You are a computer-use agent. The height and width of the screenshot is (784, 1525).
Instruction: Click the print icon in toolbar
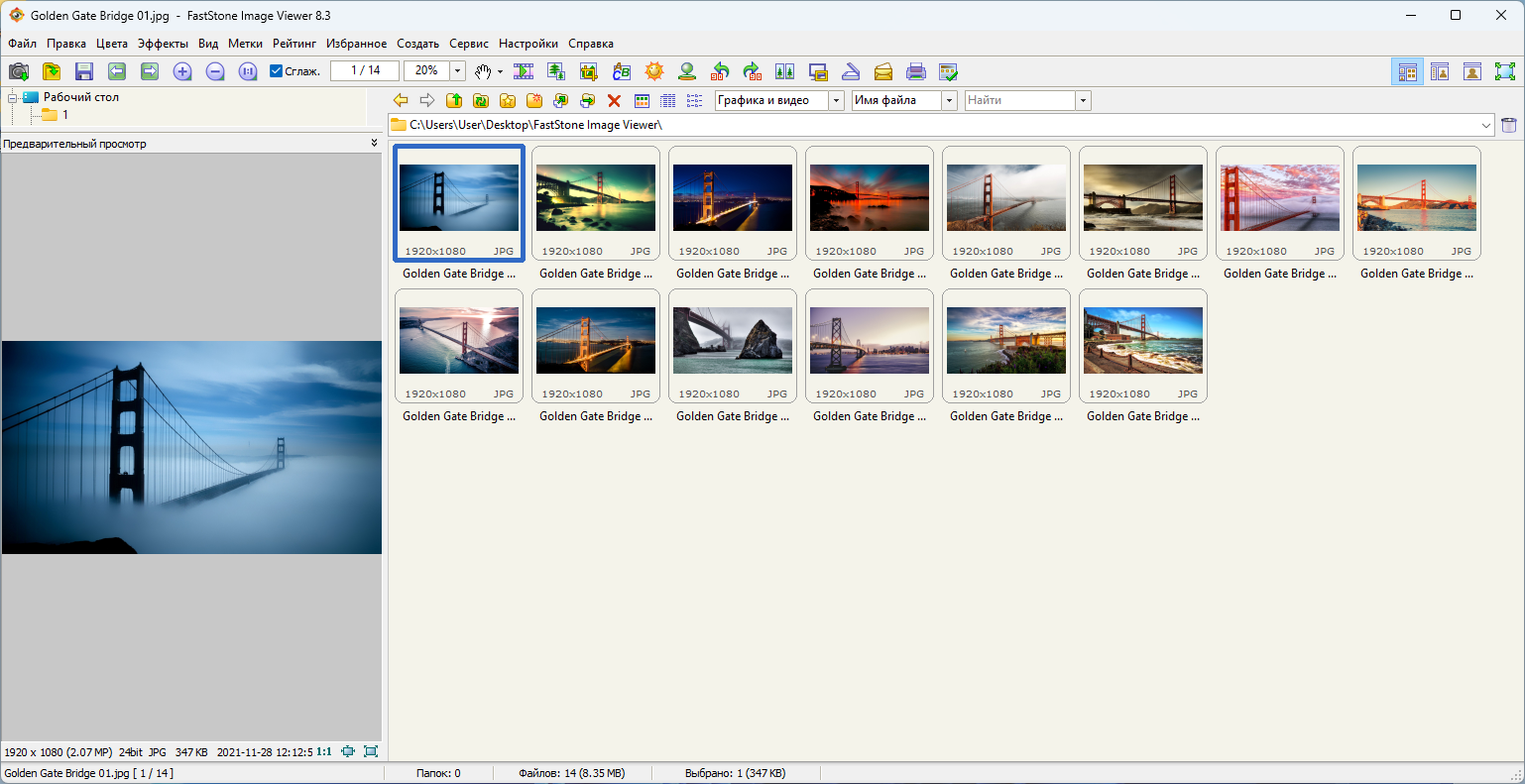click(x=916, y=71)
